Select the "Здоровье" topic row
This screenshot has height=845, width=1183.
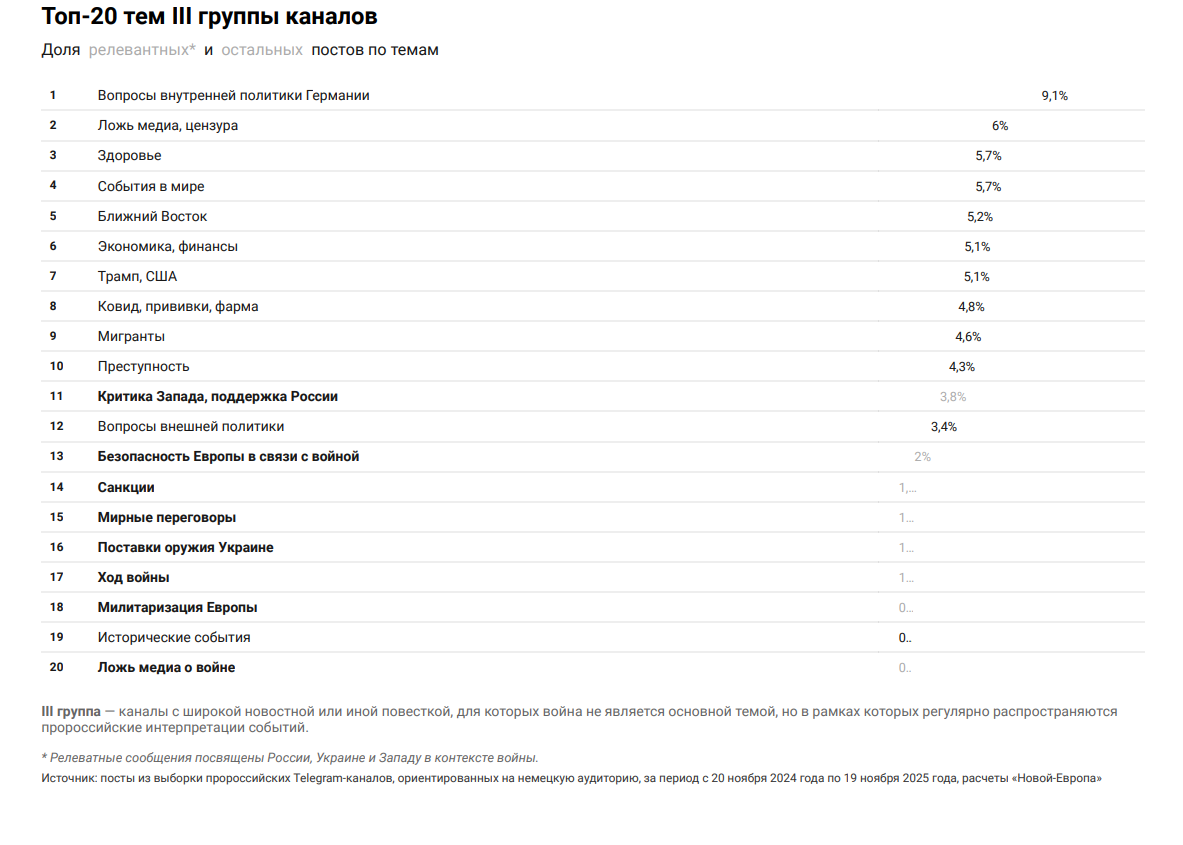click(129, 156)
